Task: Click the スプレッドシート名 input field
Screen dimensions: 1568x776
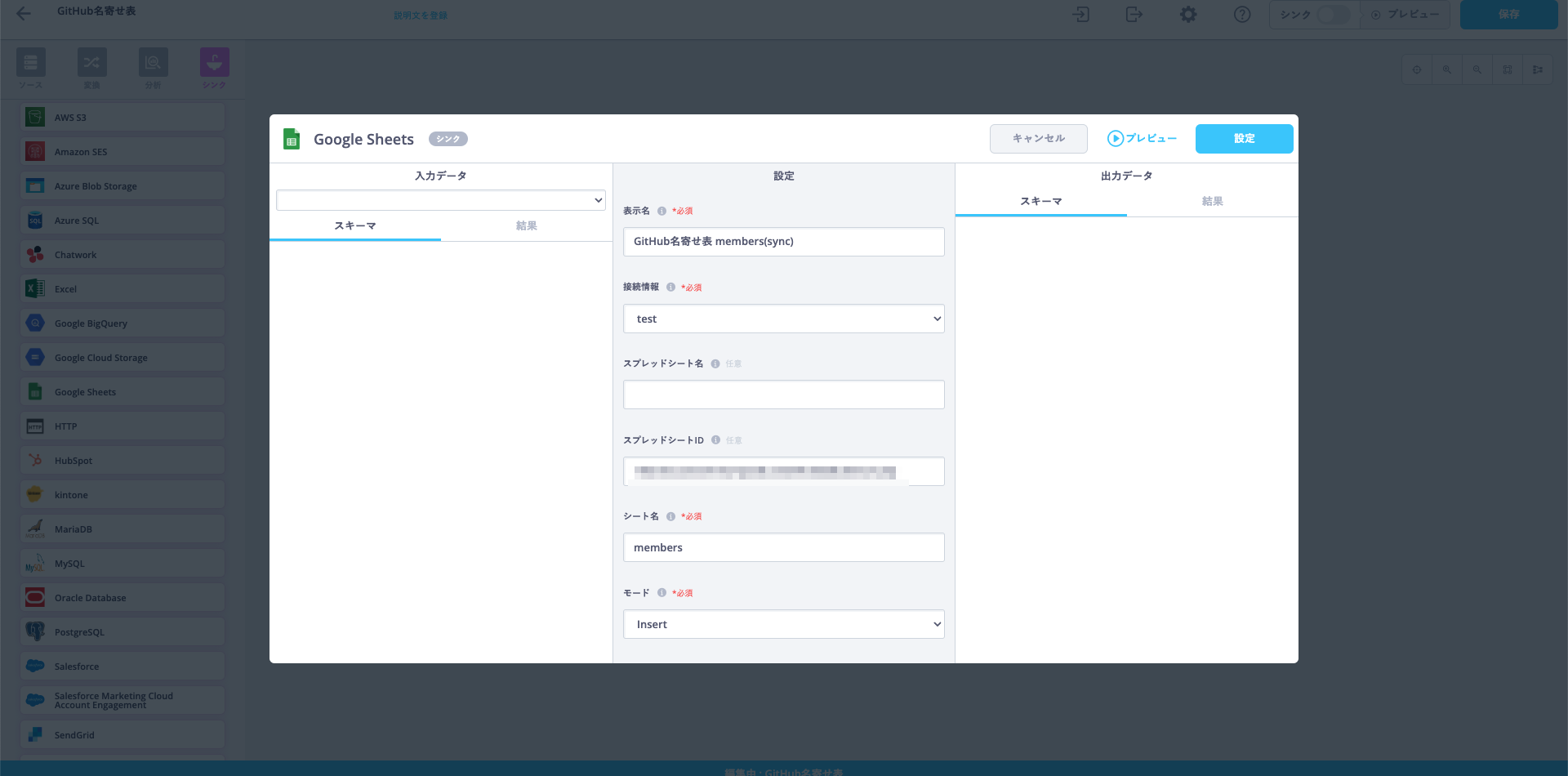Action: click(x=783, y=395)
